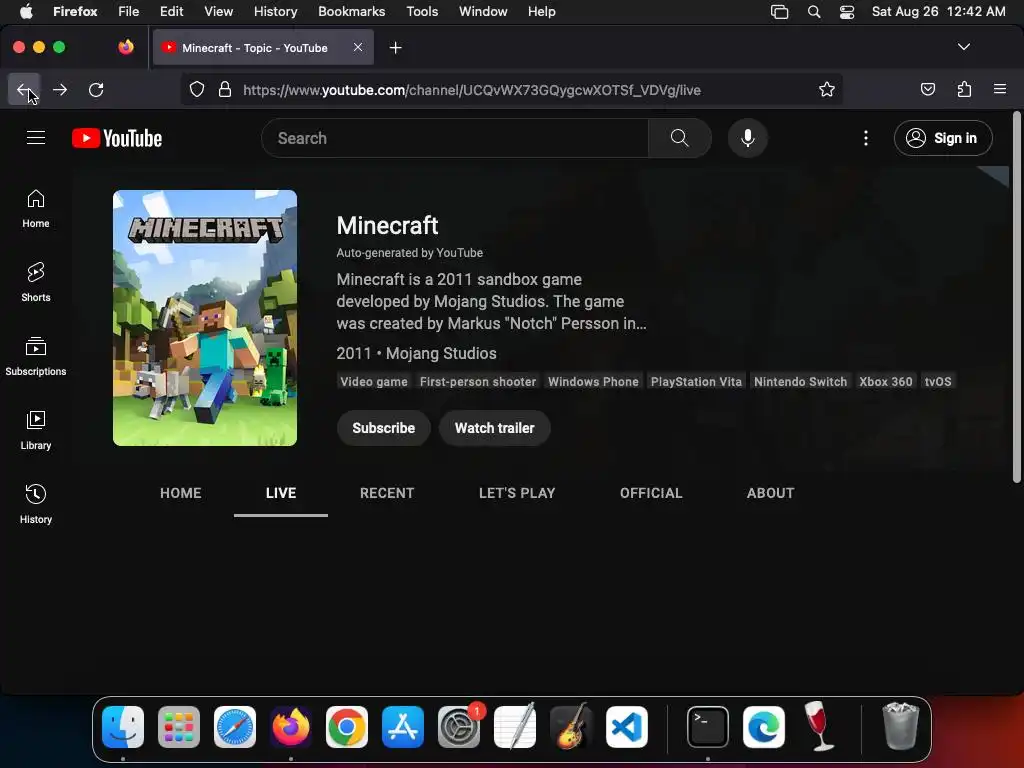Click the First-person shooter tag
This screenshot has height=768, width=1024.
(x=477, y=381)
